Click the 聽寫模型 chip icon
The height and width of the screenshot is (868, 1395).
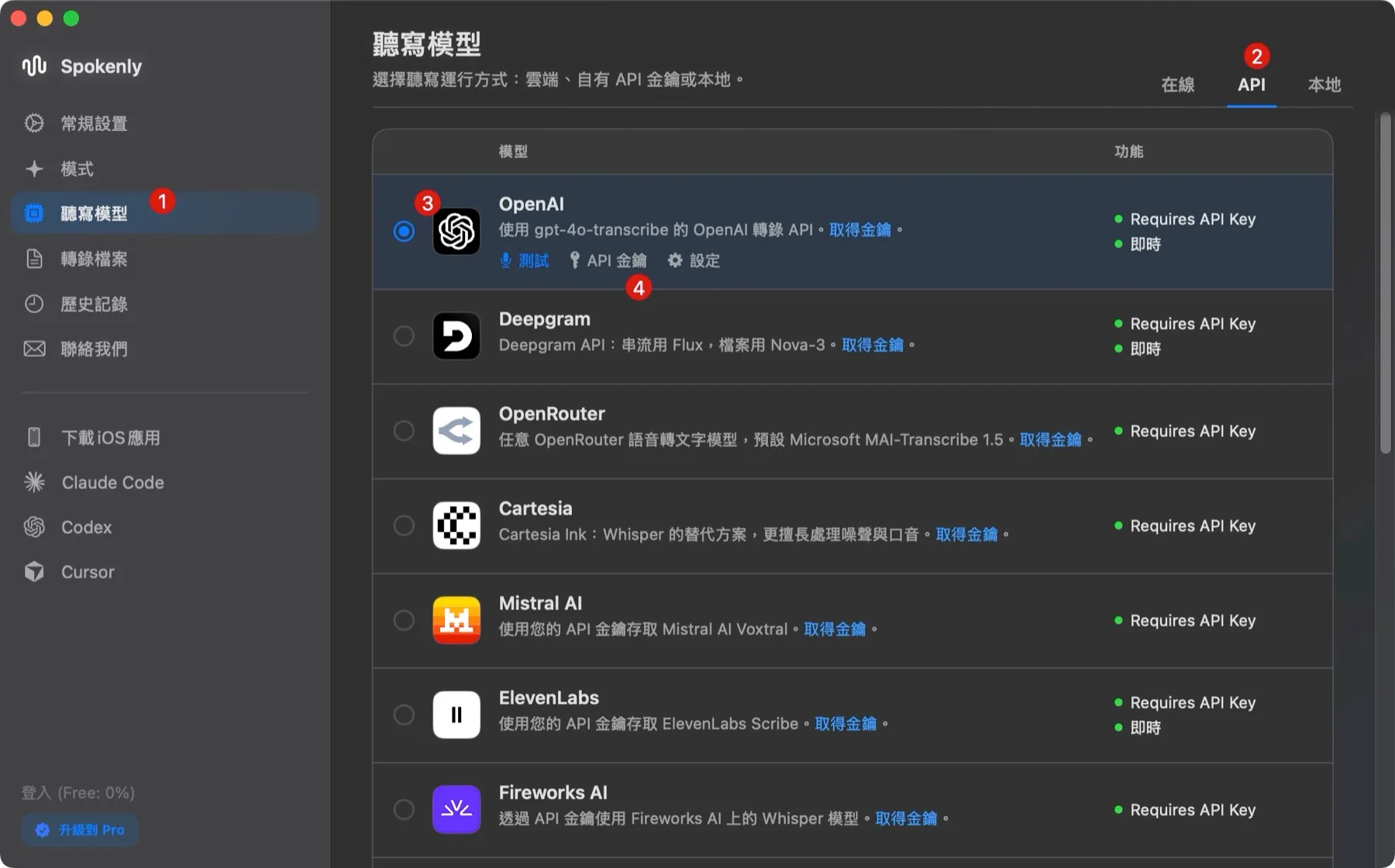tap(34, 213)
